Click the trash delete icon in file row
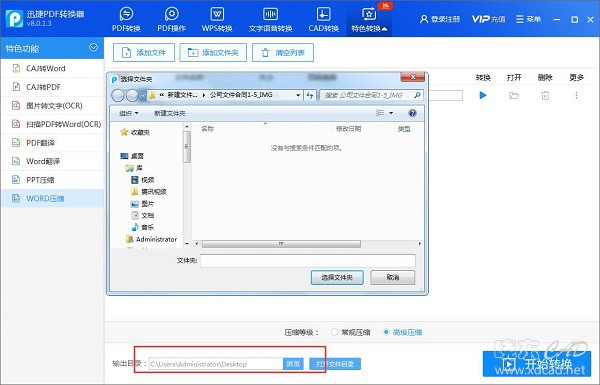Screen dimensions: 600x385 545,95
